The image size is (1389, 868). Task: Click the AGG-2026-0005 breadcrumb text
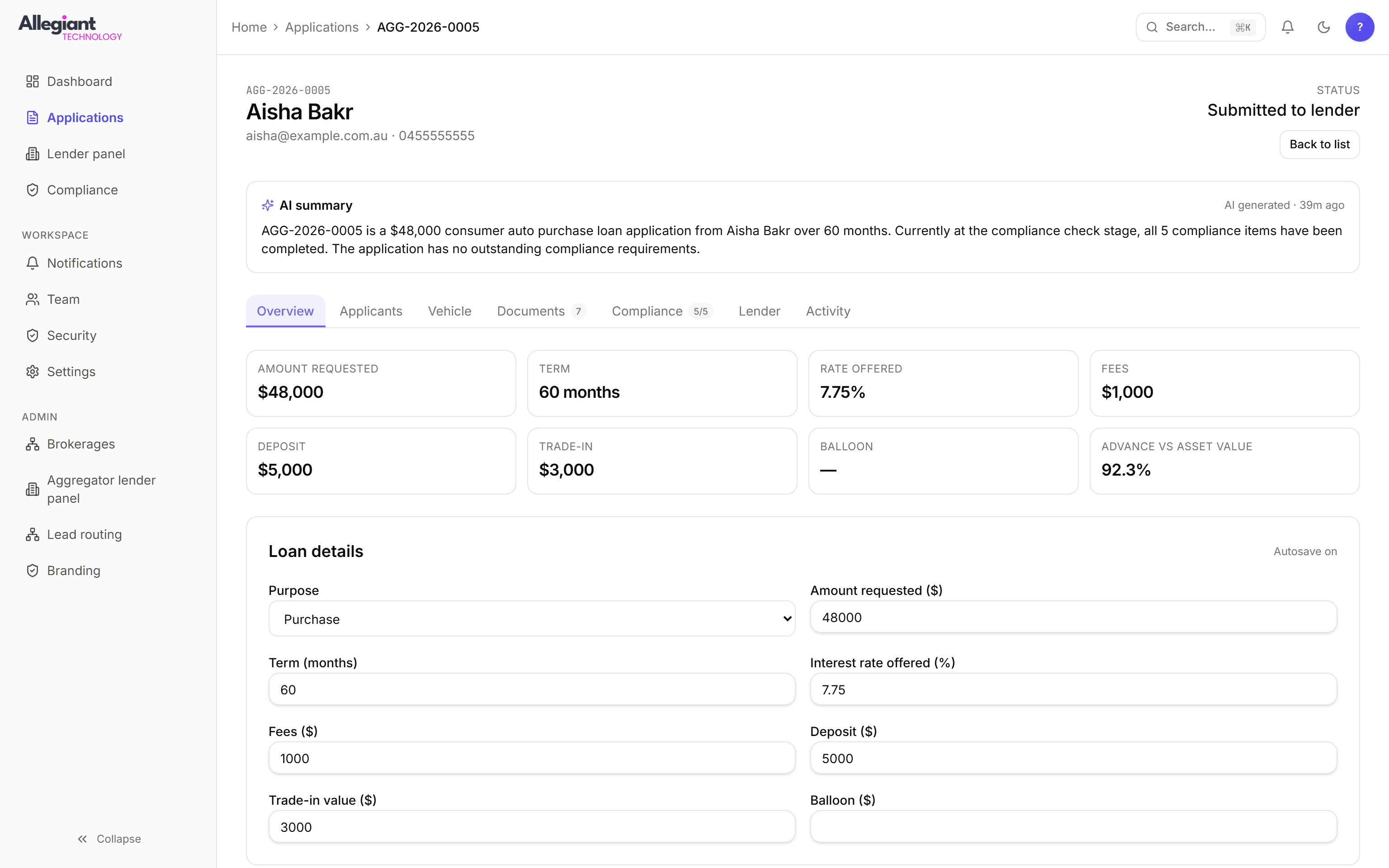(428, 27)
